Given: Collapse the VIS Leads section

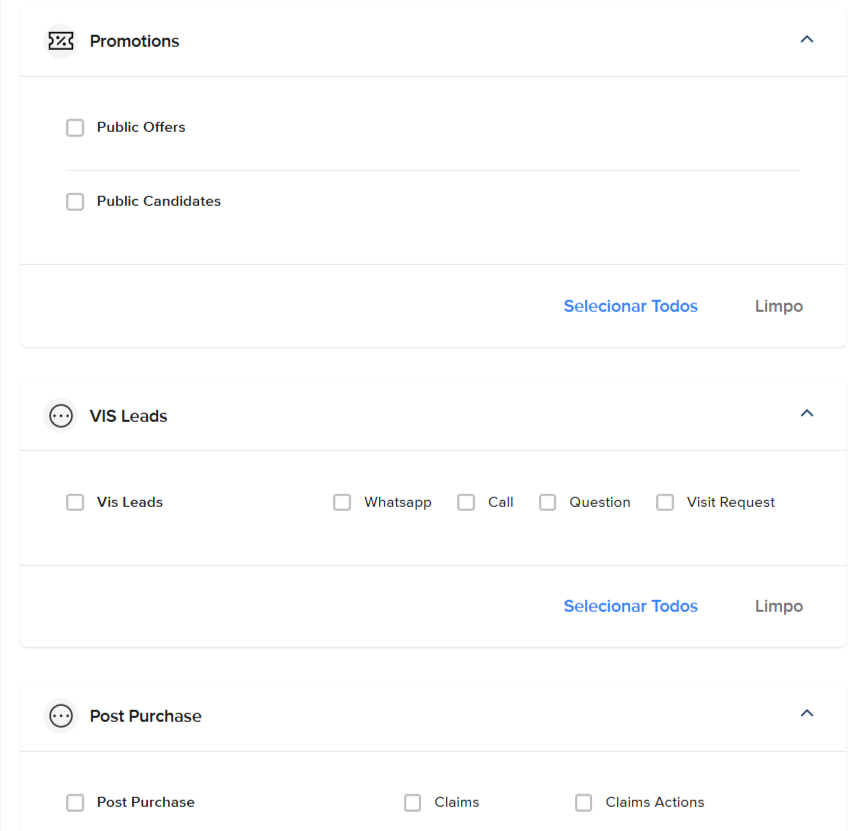Looking at the screenshot, I should point(807,414).
